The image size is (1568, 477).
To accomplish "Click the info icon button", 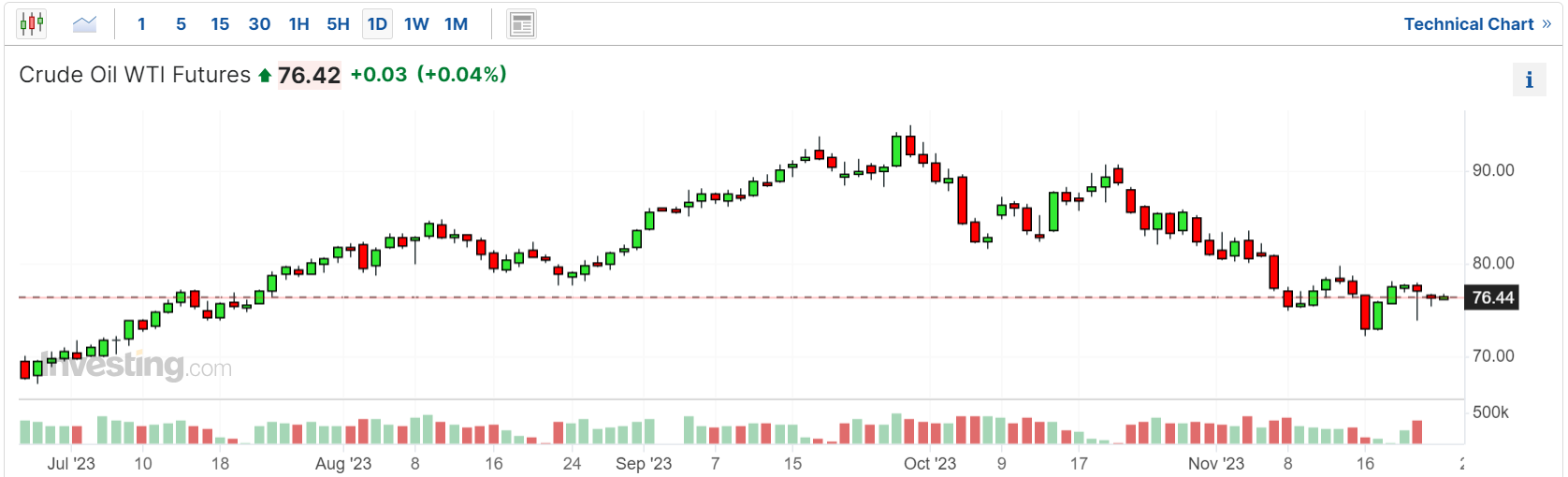I will (x=1529, y=79).
